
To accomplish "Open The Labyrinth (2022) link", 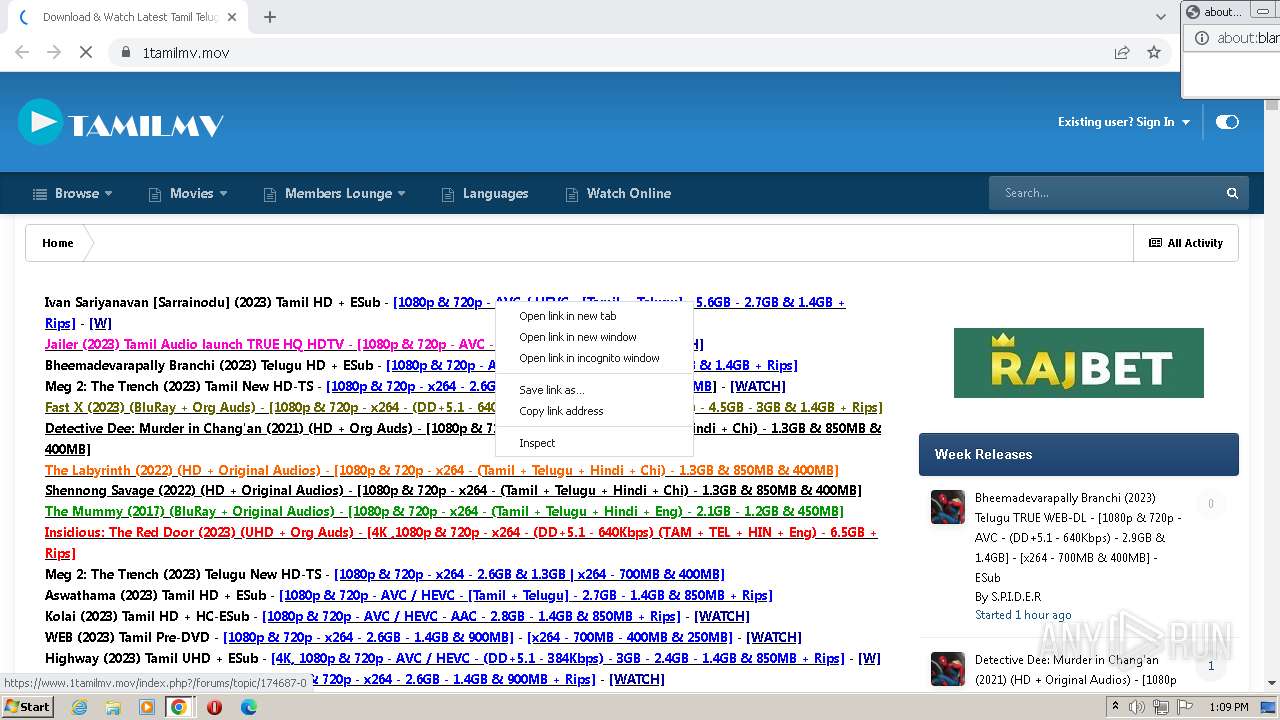I will click(x=441, y=470).
